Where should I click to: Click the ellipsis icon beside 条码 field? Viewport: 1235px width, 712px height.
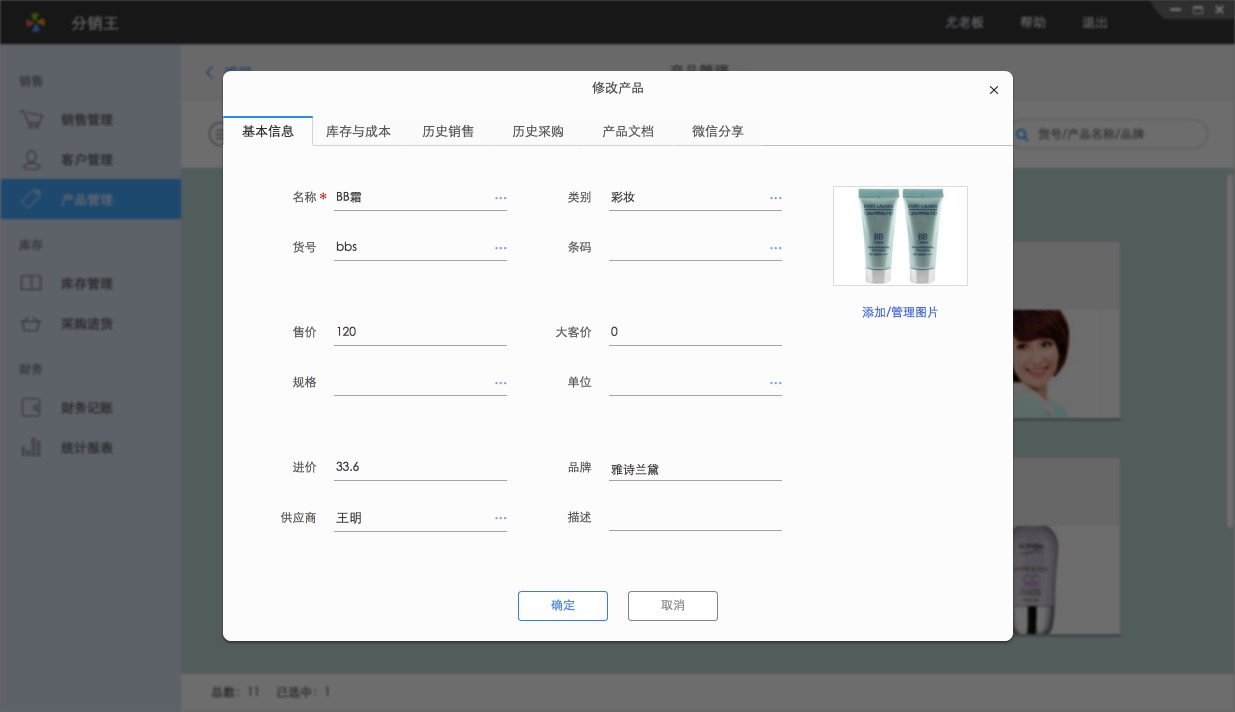pos(775,248)
